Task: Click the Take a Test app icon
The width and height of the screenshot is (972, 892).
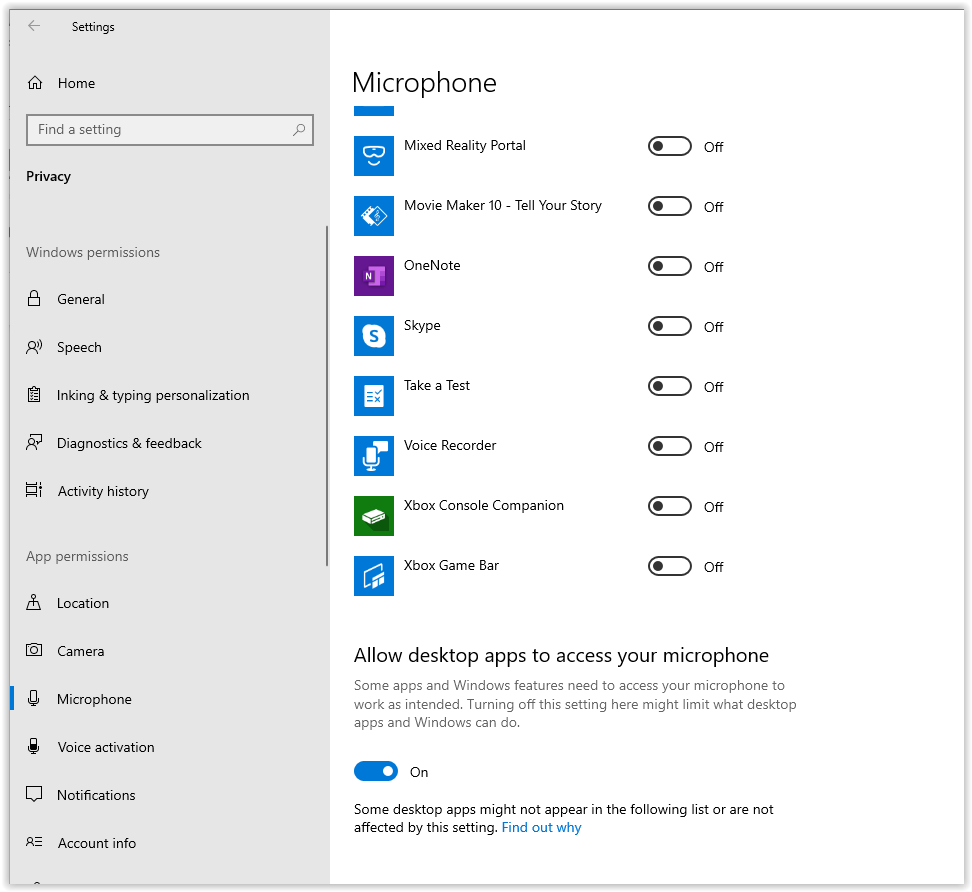Action: [374, 396]
